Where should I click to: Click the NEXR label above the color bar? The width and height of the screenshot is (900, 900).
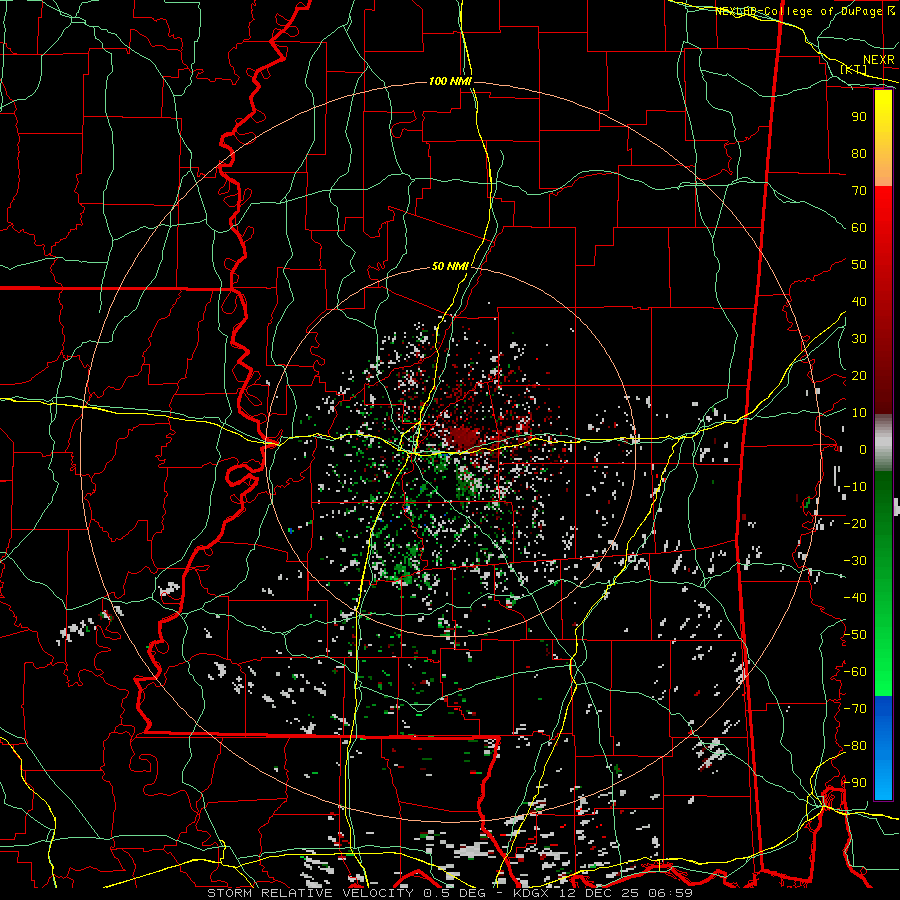point(879,60)
